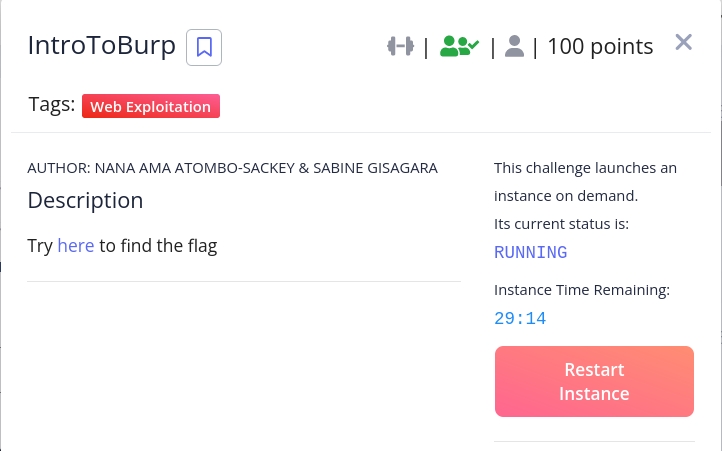Viewport: 722px width, 451px height.
Task: Click the 100 points label
Action: [x=600, y=46]
